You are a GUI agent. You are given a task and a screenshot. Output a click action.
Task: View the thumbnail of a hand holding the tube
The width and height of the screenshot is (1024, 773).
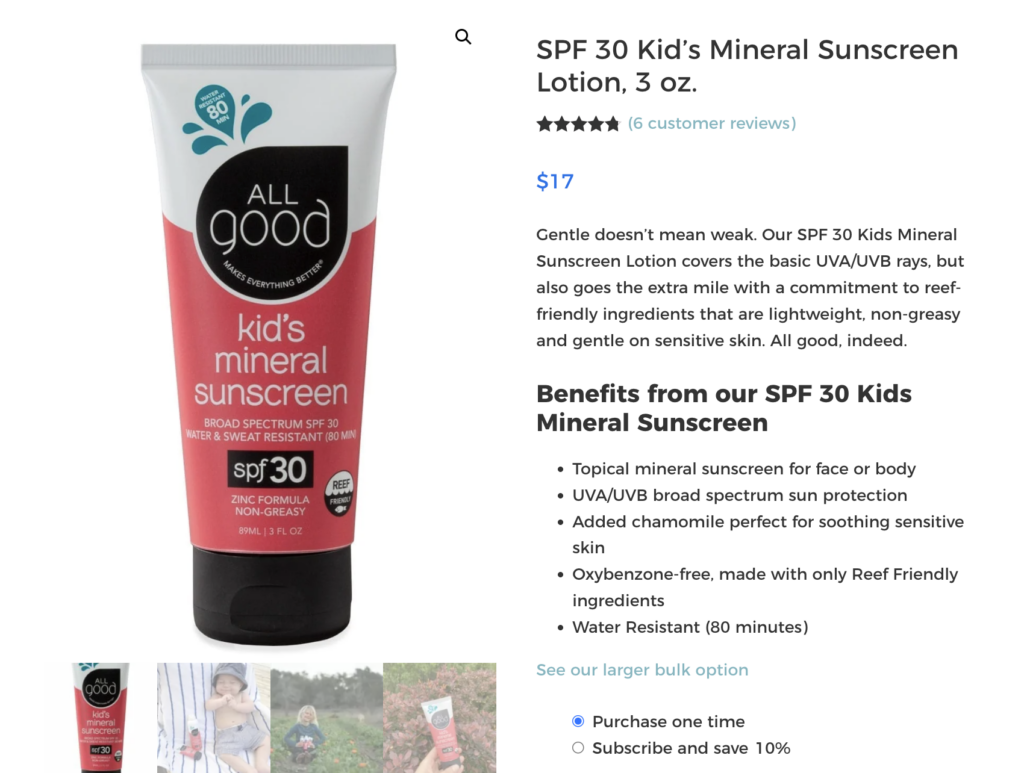click(440, 718)
